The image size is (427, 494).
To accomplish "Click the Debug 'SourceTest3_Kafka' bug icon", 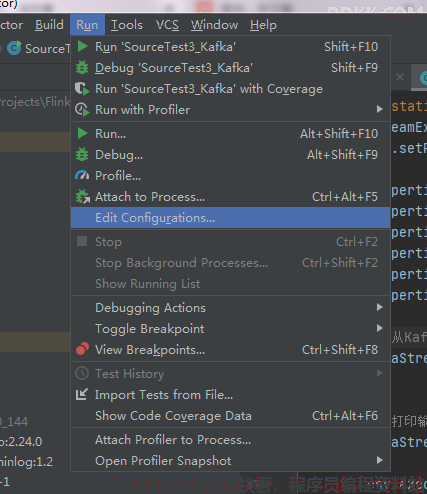I will [82, 67].
